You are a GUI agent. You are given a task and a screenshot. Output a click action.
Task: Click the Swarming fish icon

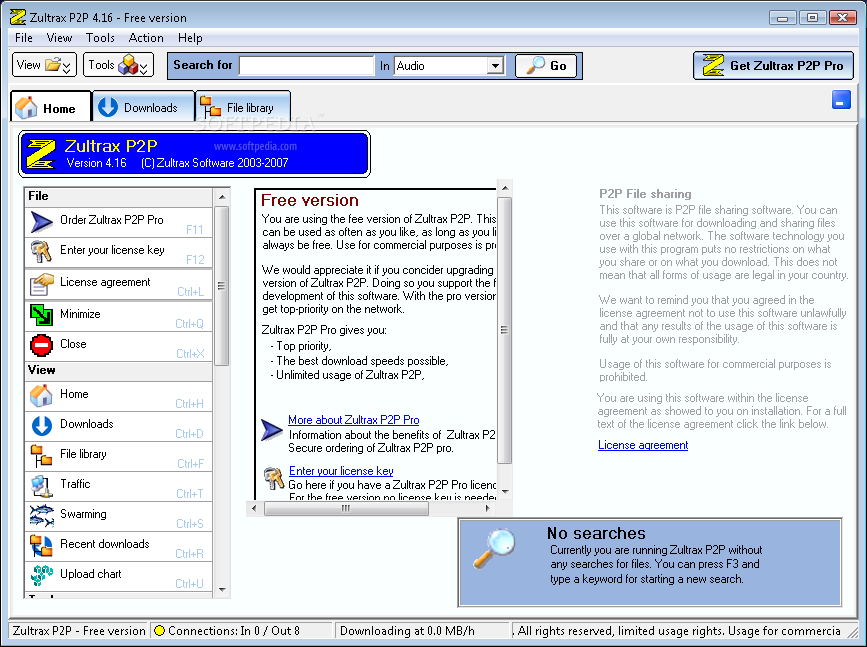click(x=41, y=515)
